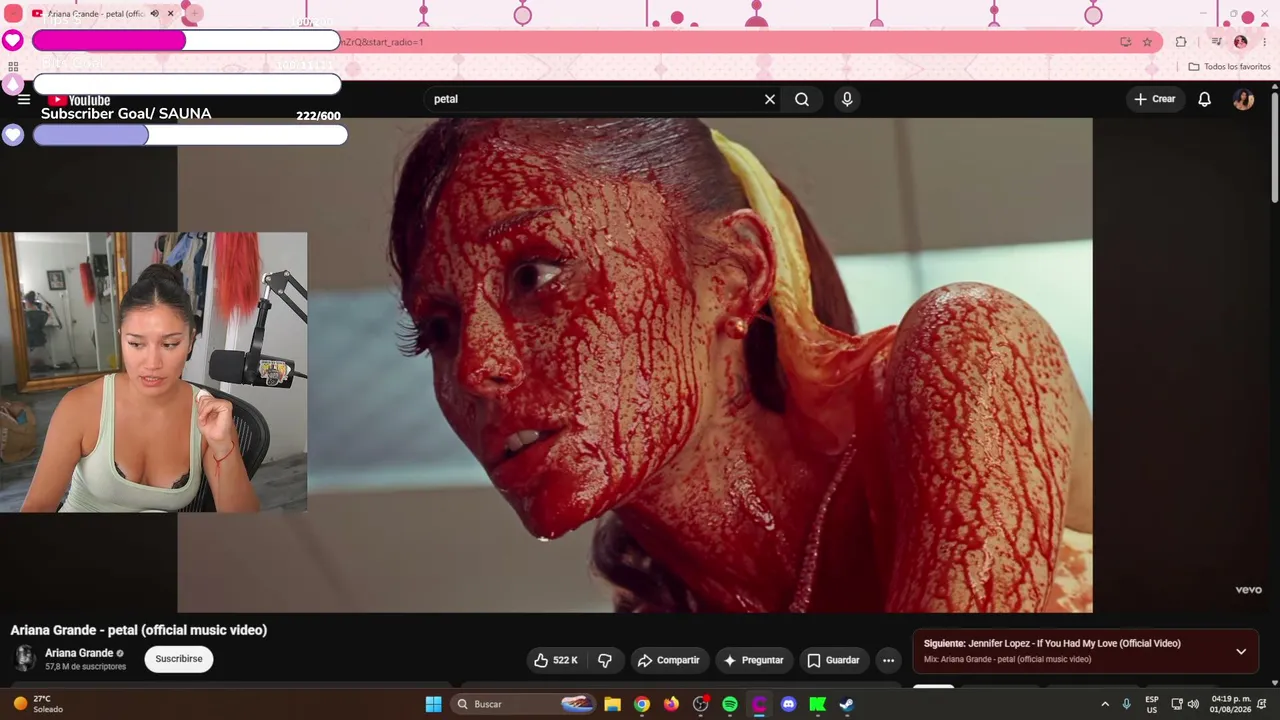The image size is (1280, 720).
Task: Open a new browser tab
Action: click(194, 14)
